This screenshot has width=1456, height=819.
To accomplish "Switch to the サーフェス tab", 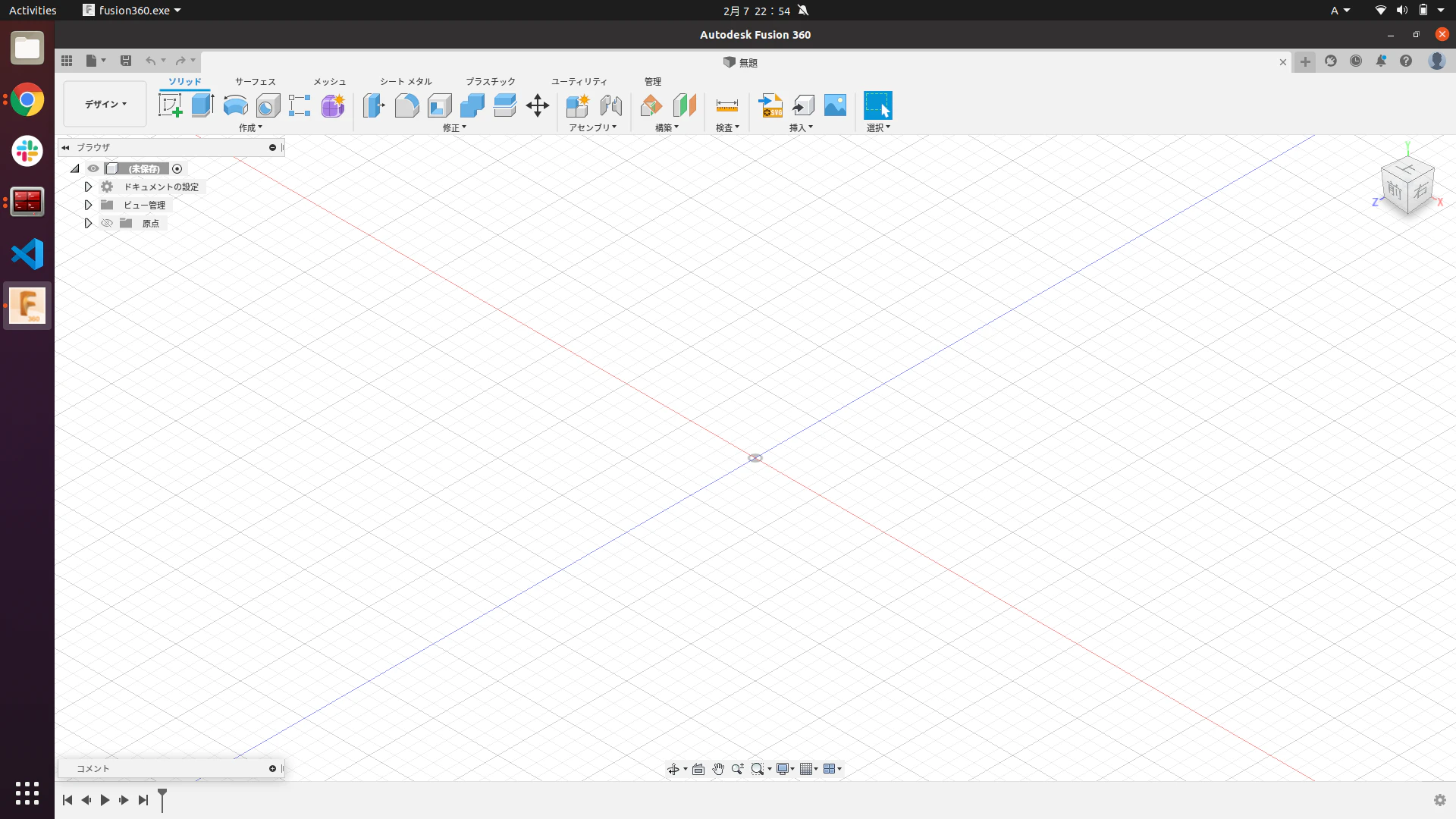I will pyautogui.click(x=255, y=81).
